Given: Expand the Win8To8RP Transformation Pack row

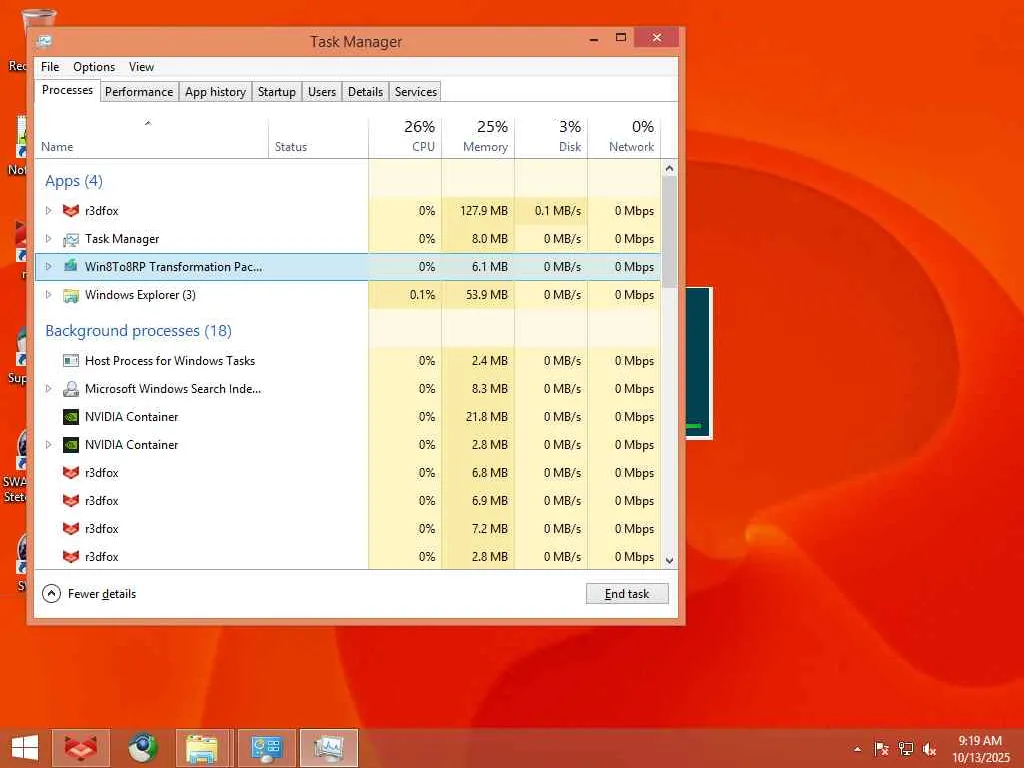Looking at the screenshot, I should [48, 266].
